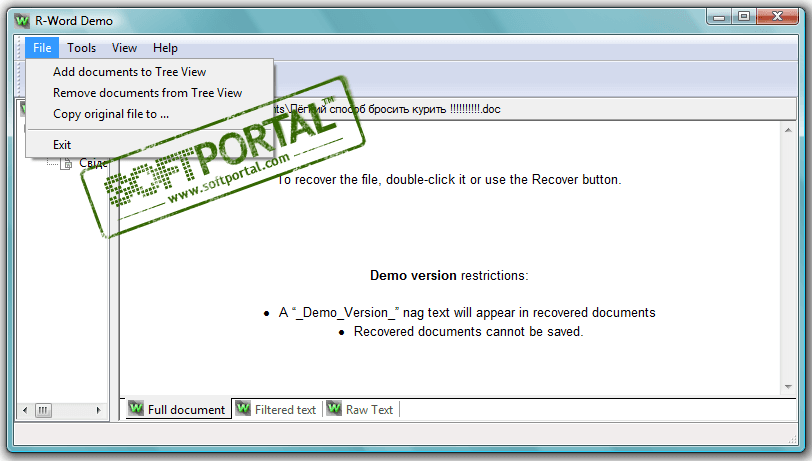Choose Remove documents from Tree View
The height and width of the screenshot is (461, 812).
point(149,93)
